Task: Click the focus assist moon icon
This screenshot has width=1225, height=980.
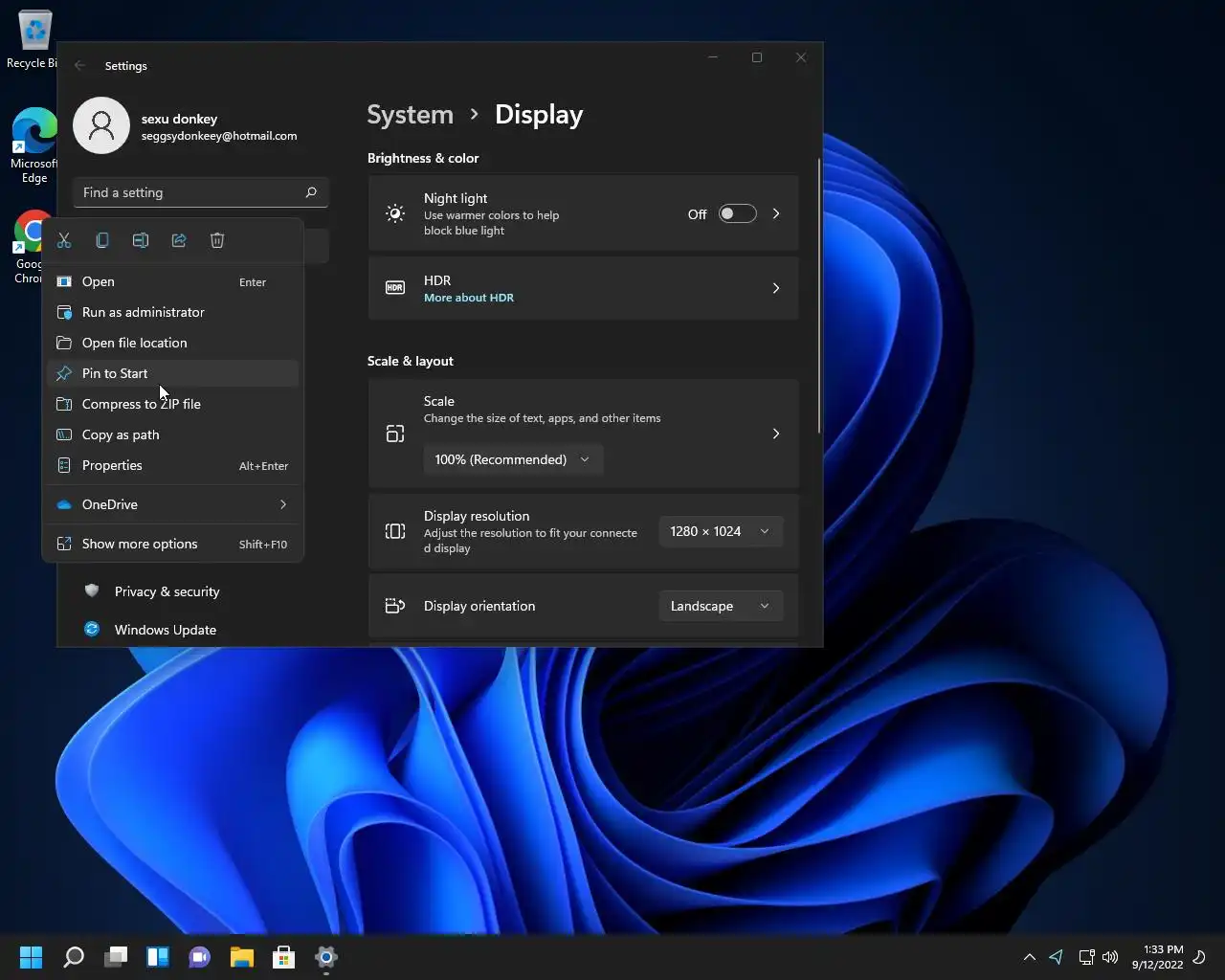Action: 1200,957
